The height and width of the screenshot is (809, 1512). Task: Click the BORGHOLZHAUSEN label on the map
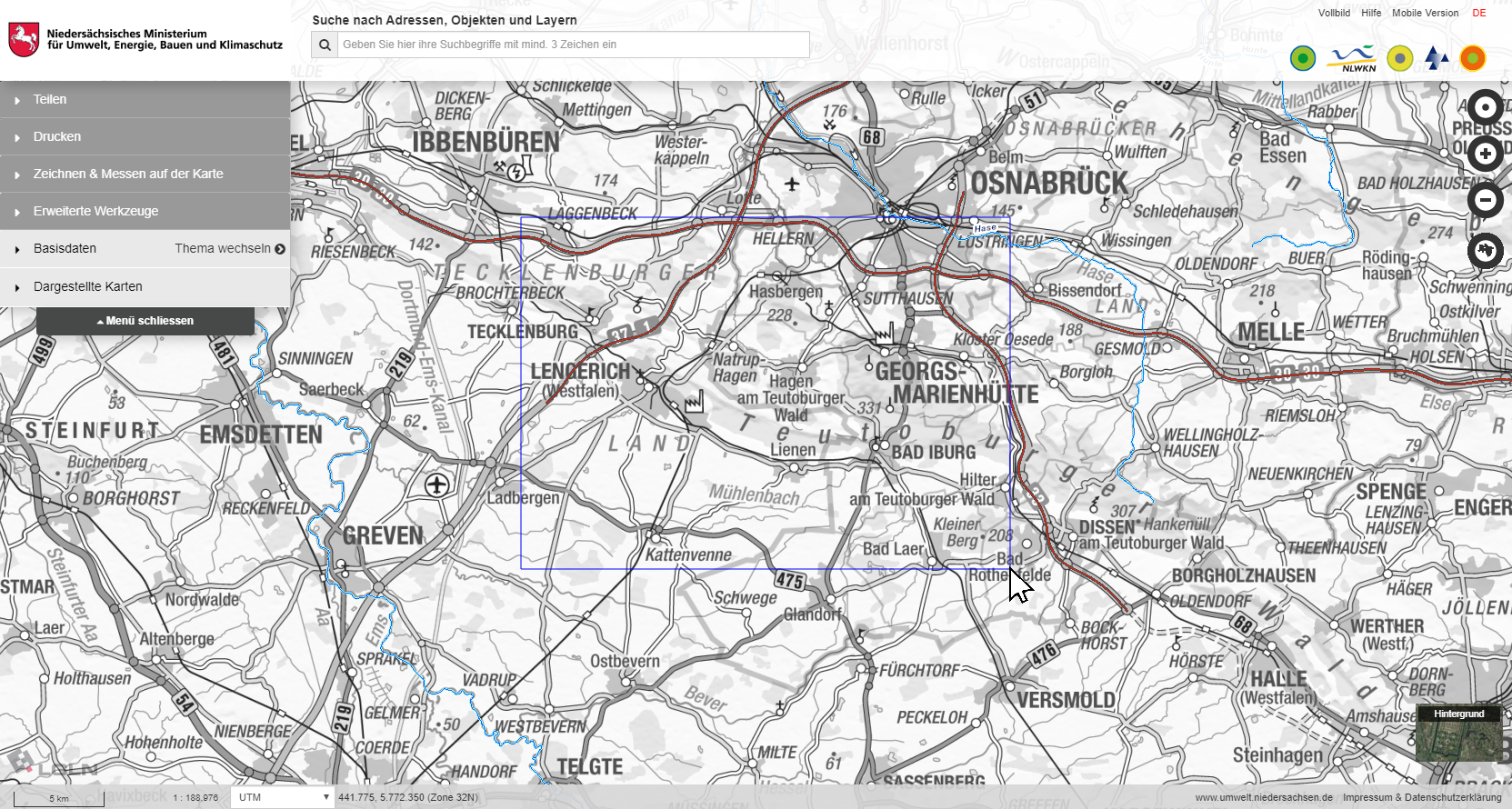1244,575
